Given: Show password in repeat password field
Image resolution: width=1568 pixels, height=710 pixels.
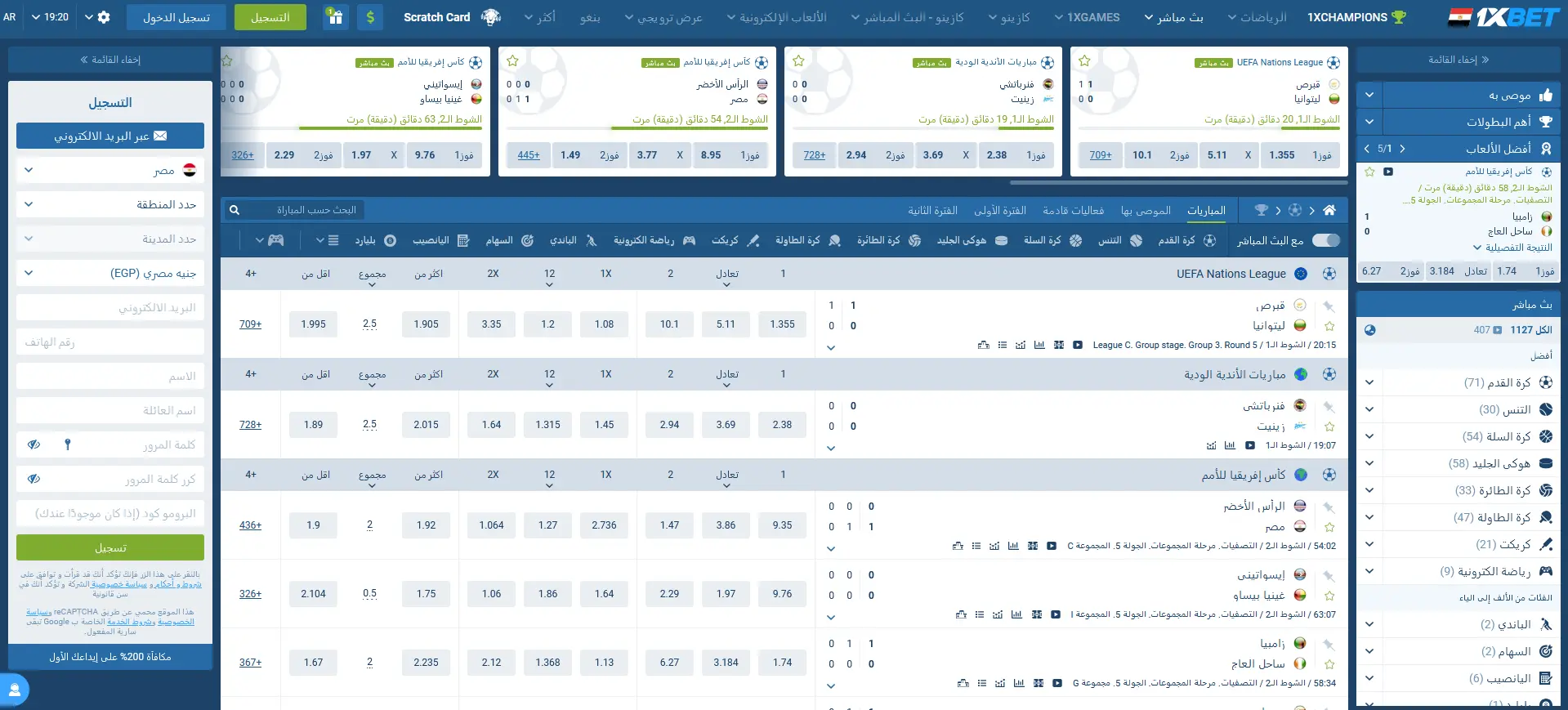Looking at the screenshot, I should [34, 479].
